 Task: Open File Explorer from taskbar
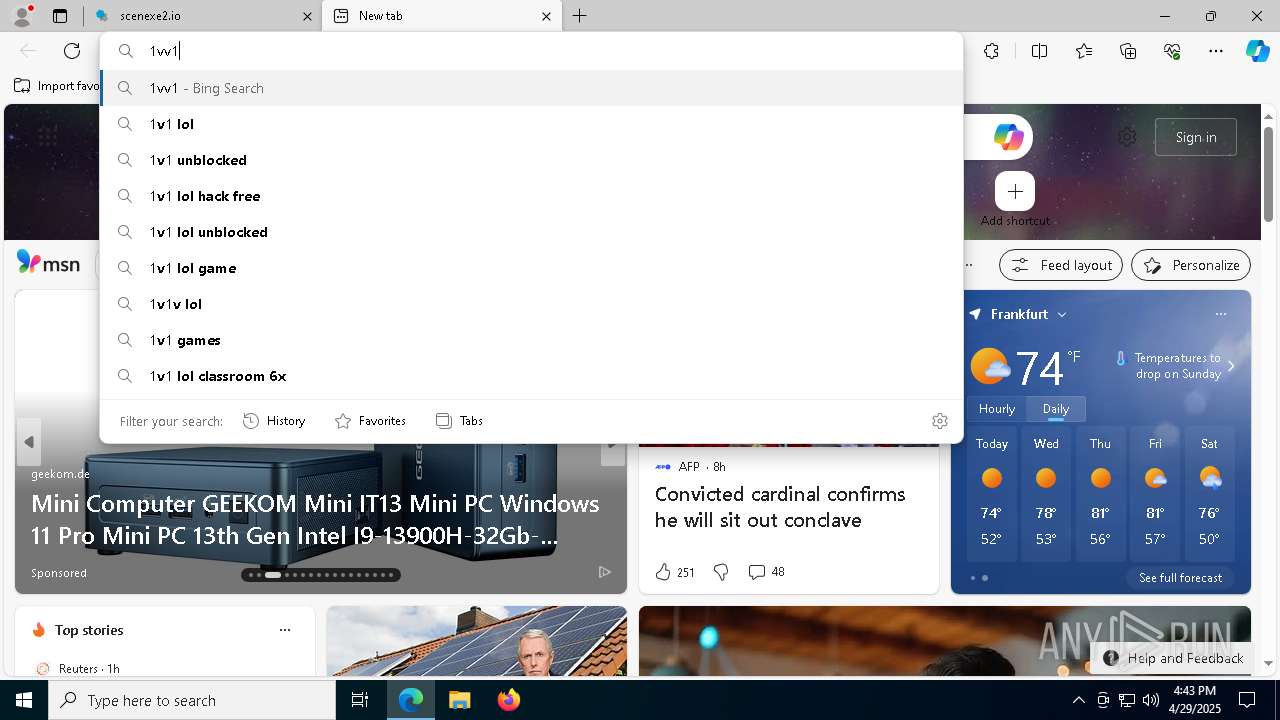point(459,700)
